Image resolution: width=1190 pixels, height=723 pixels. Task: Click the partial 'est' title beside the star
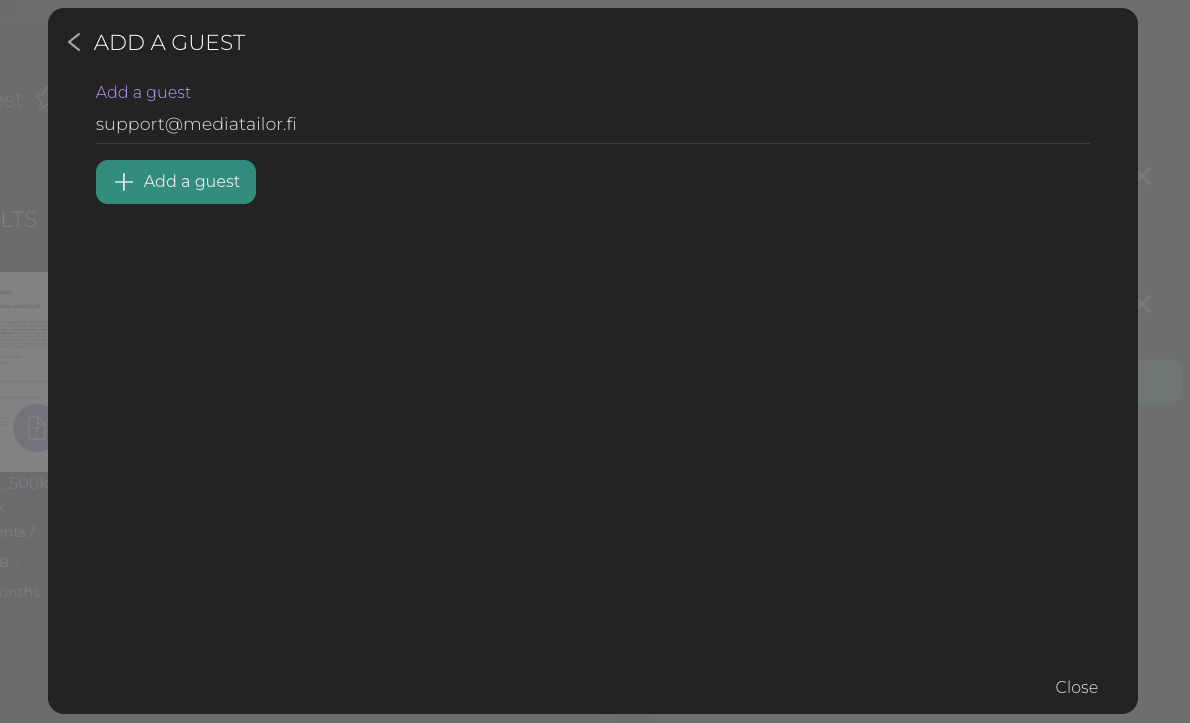[11, 99]
